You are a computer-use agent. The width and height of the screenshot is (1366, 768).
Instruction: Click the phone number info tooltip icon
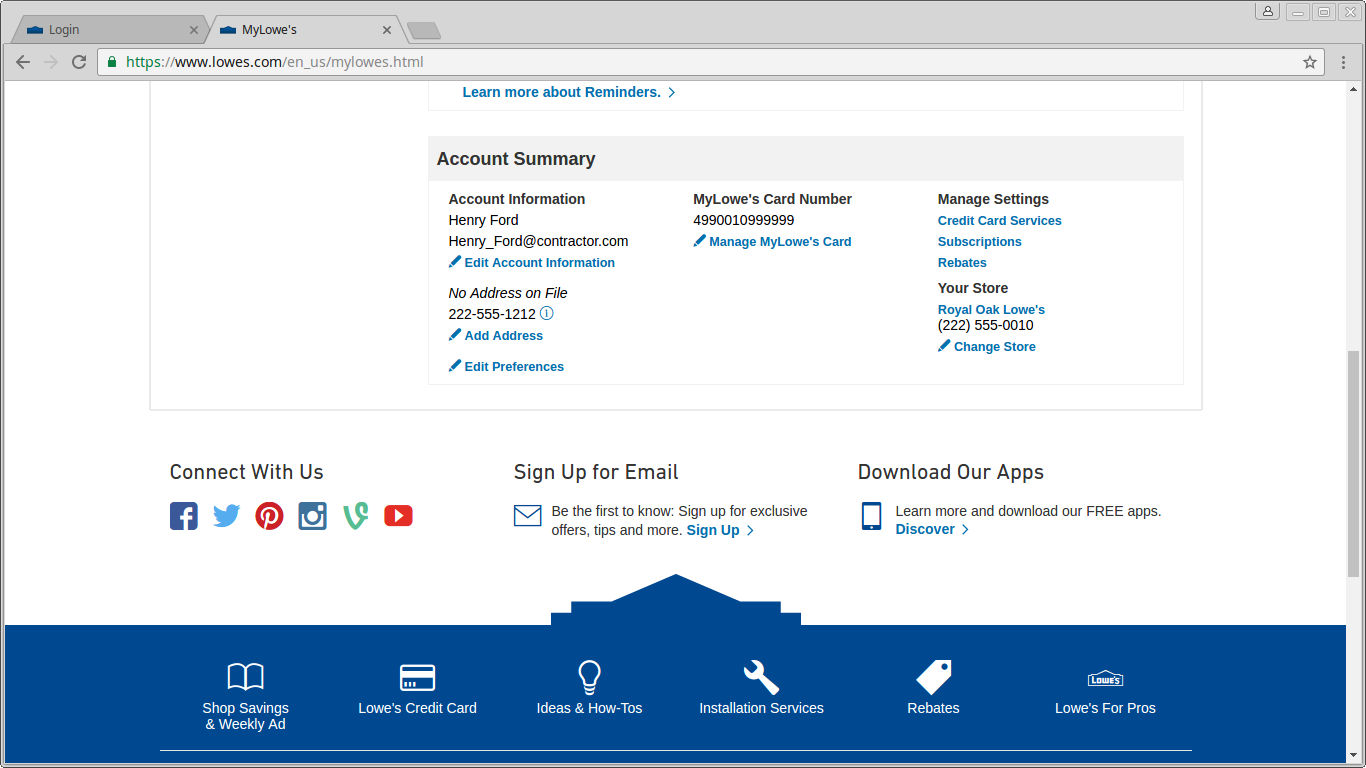[546, 313]
